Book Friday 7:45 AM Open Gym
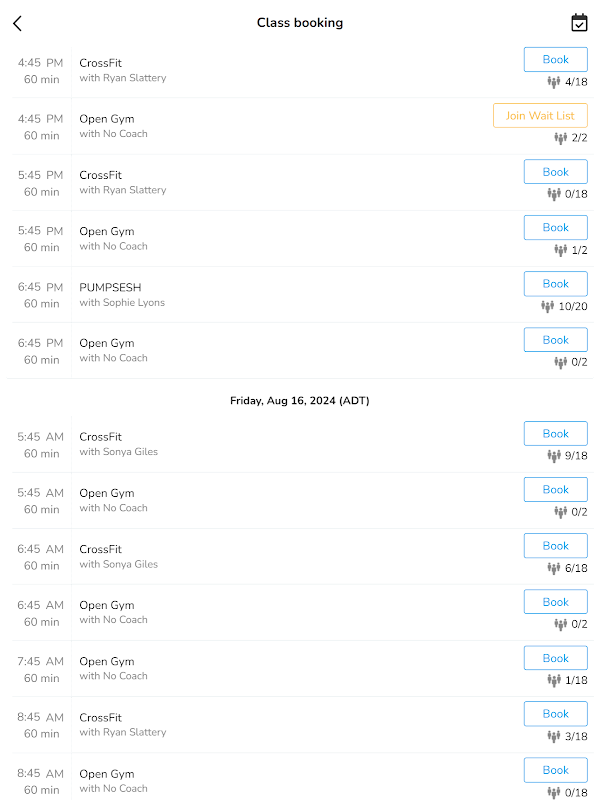600x800 pixels. pos(556,658)
